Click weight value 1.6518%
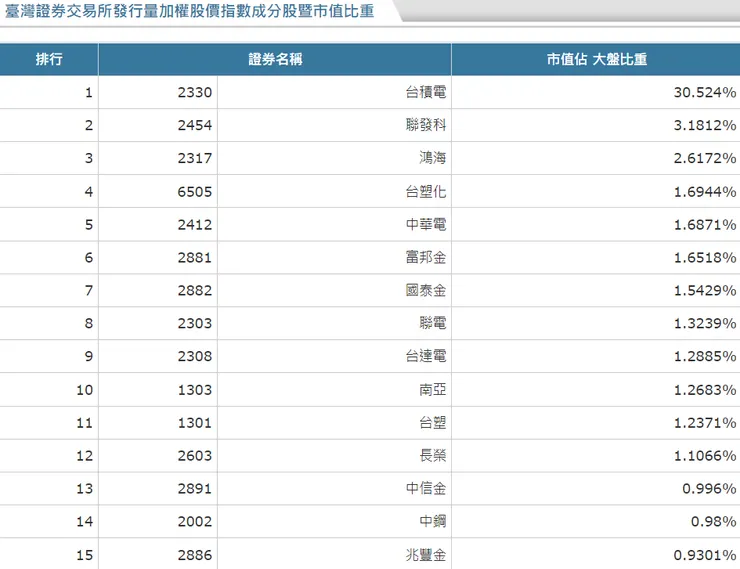 [x=705, y=258]
